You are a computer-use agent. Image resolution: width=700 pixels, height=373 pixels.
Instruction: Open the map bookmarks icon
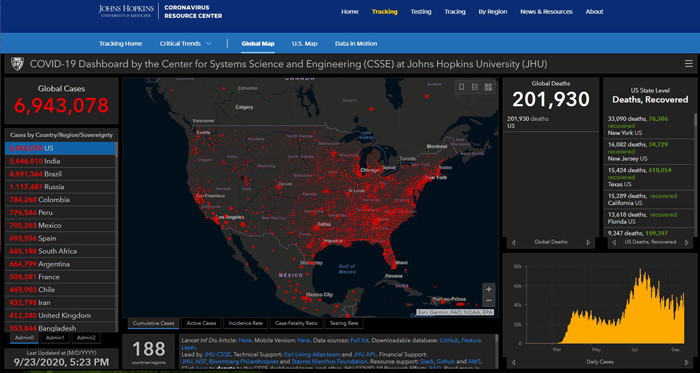pos(462,87)
